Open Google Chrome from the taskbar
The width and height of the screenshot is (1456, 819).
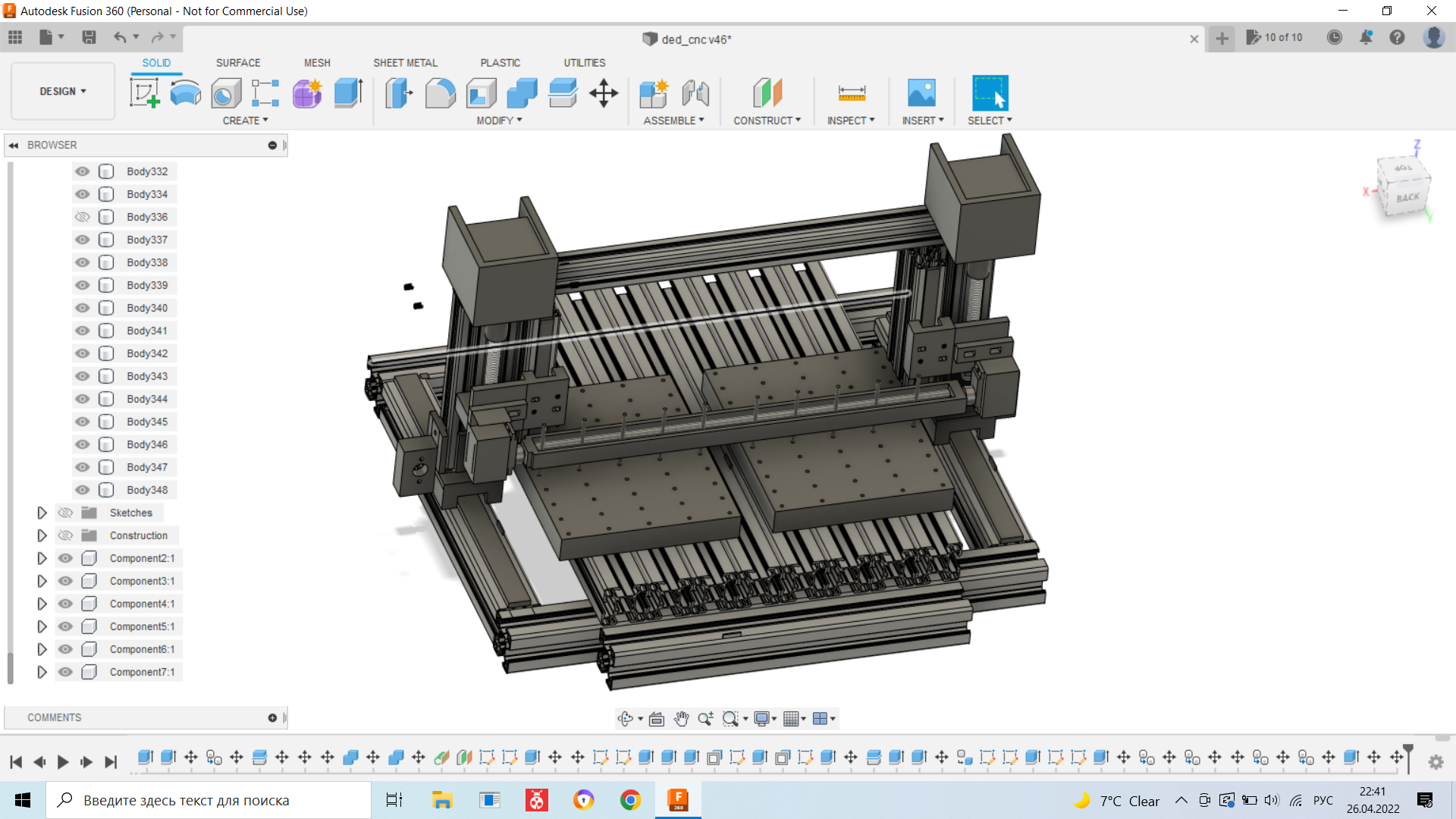(x=630, y=800)
